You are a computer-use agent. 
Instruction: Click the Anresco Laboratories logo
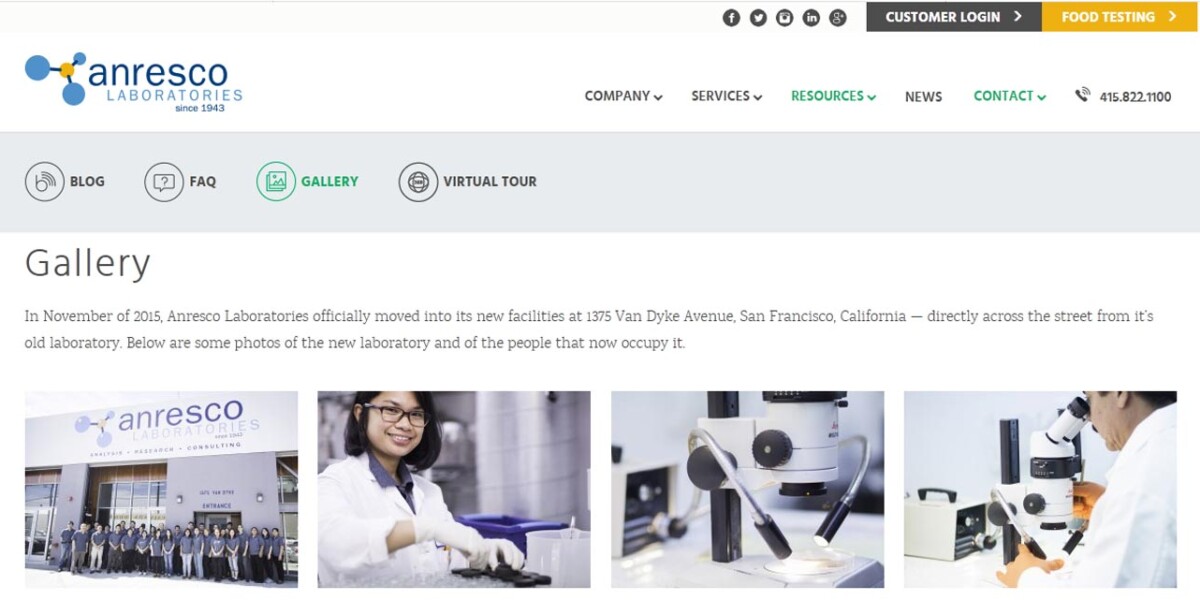[x=134, y=80]
